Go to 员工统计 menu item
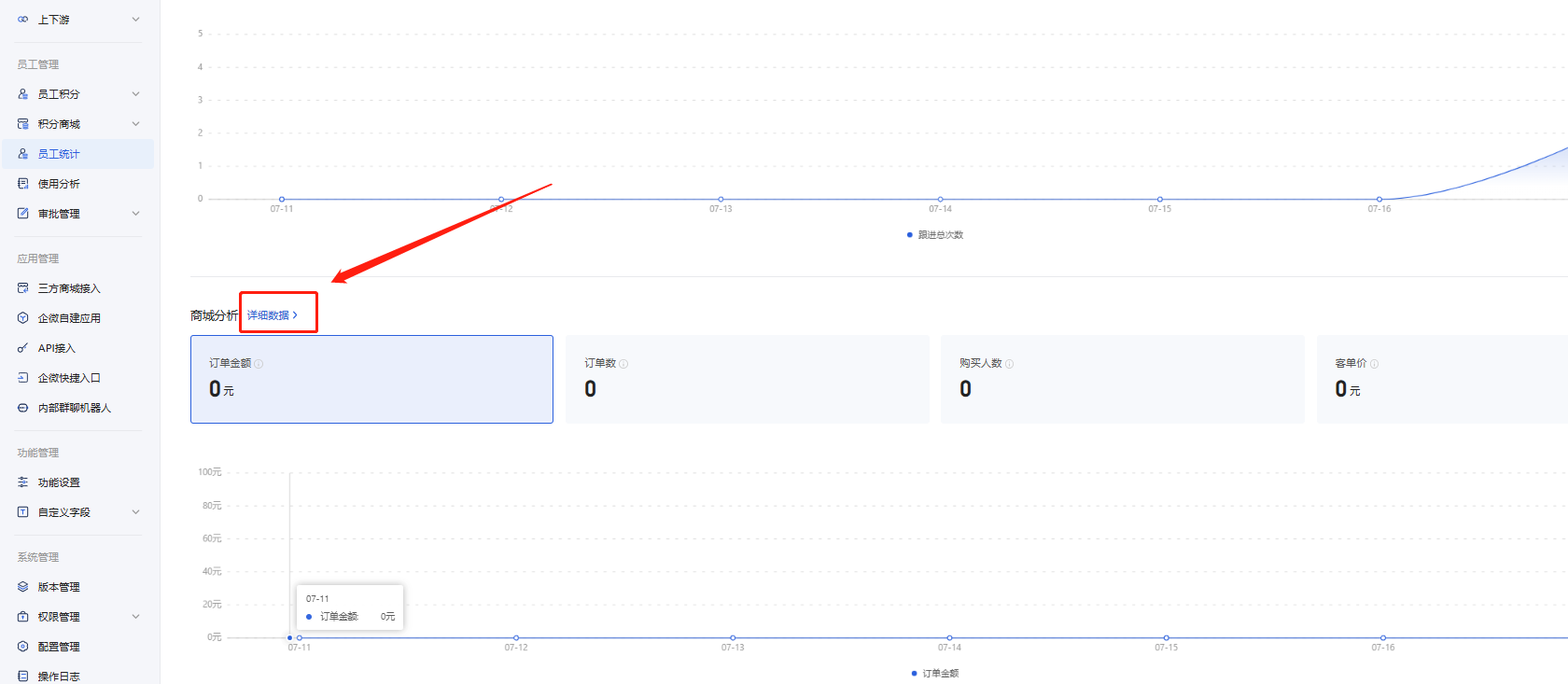Viewport: 1568px width, 684px height. tap(78, 154)
